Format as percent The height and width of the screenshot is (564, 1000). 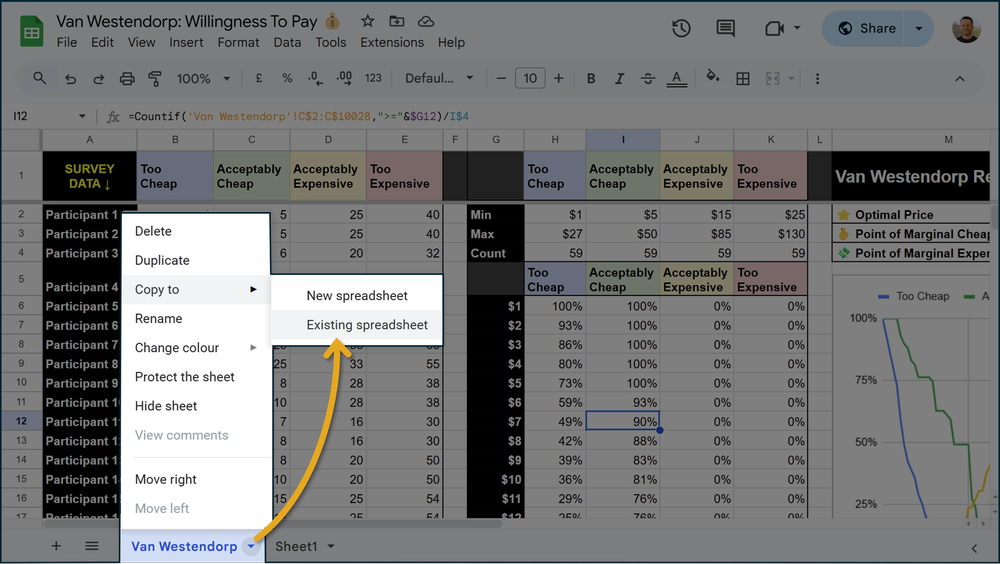(287, 78)
